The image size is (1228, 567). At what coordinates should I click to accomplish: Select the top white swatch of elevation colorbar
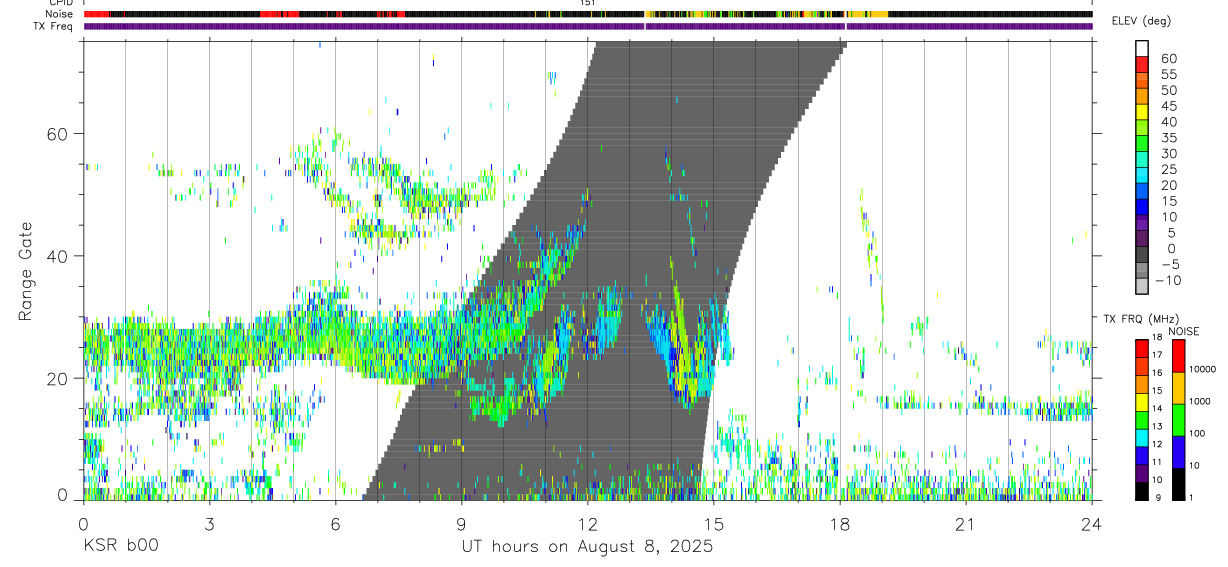(1142, 47)
